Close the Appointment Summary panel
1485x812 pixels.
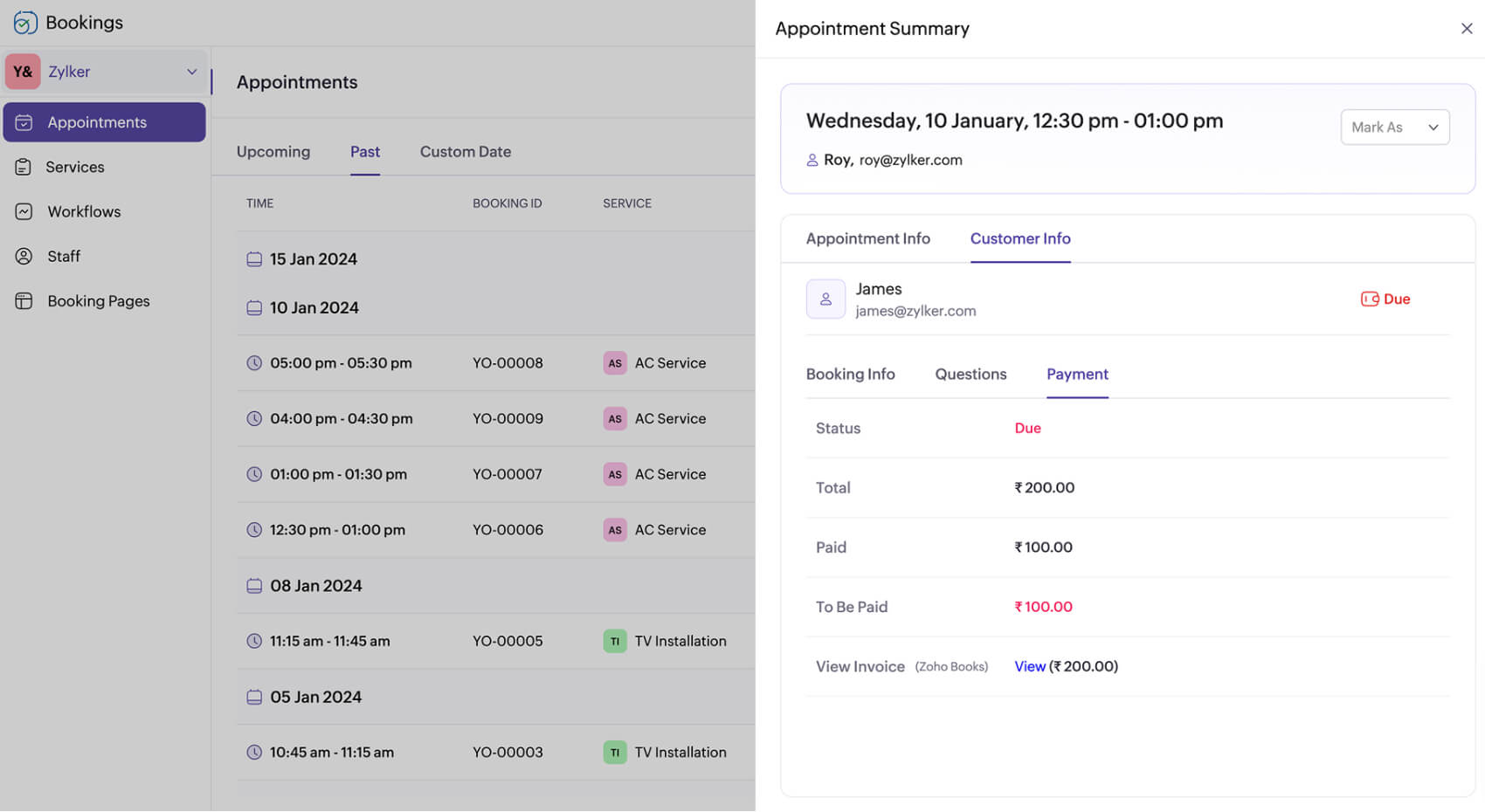(x=1466, y=28)
